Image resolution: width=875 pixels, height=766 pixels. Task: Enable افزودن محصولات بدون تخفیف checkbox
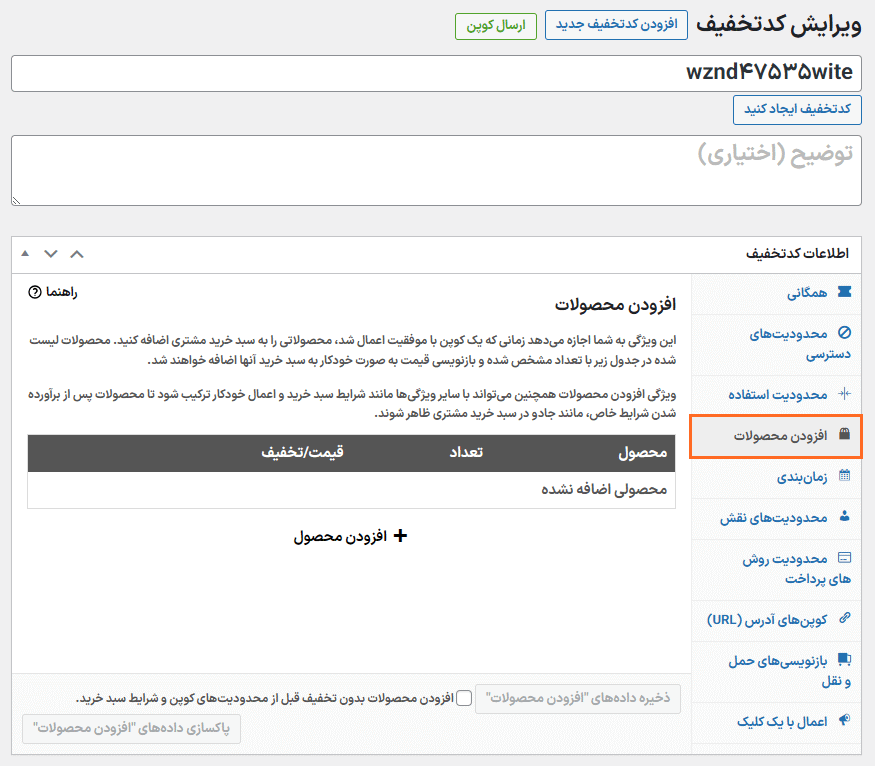click(x=464, y=699)
